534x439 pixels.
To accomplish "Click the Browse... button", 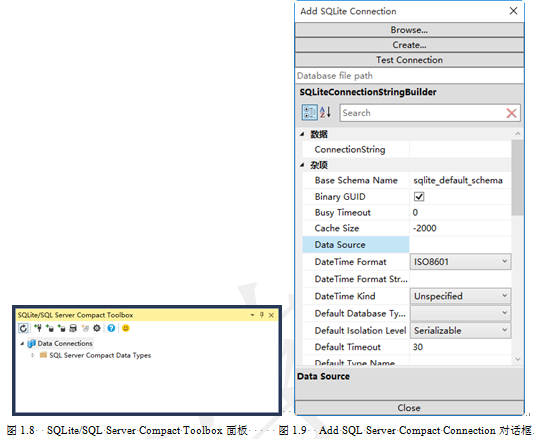I will pos(409,30).
